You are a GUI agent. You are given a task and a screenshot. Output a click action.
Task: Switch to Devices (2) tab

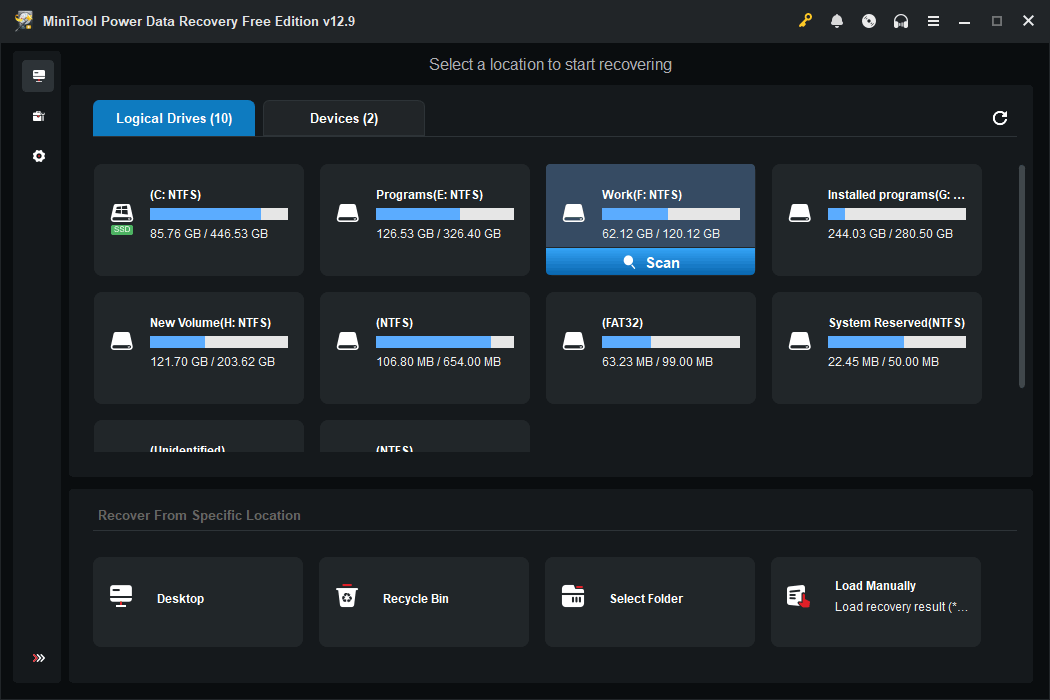[x=344, y=119]
